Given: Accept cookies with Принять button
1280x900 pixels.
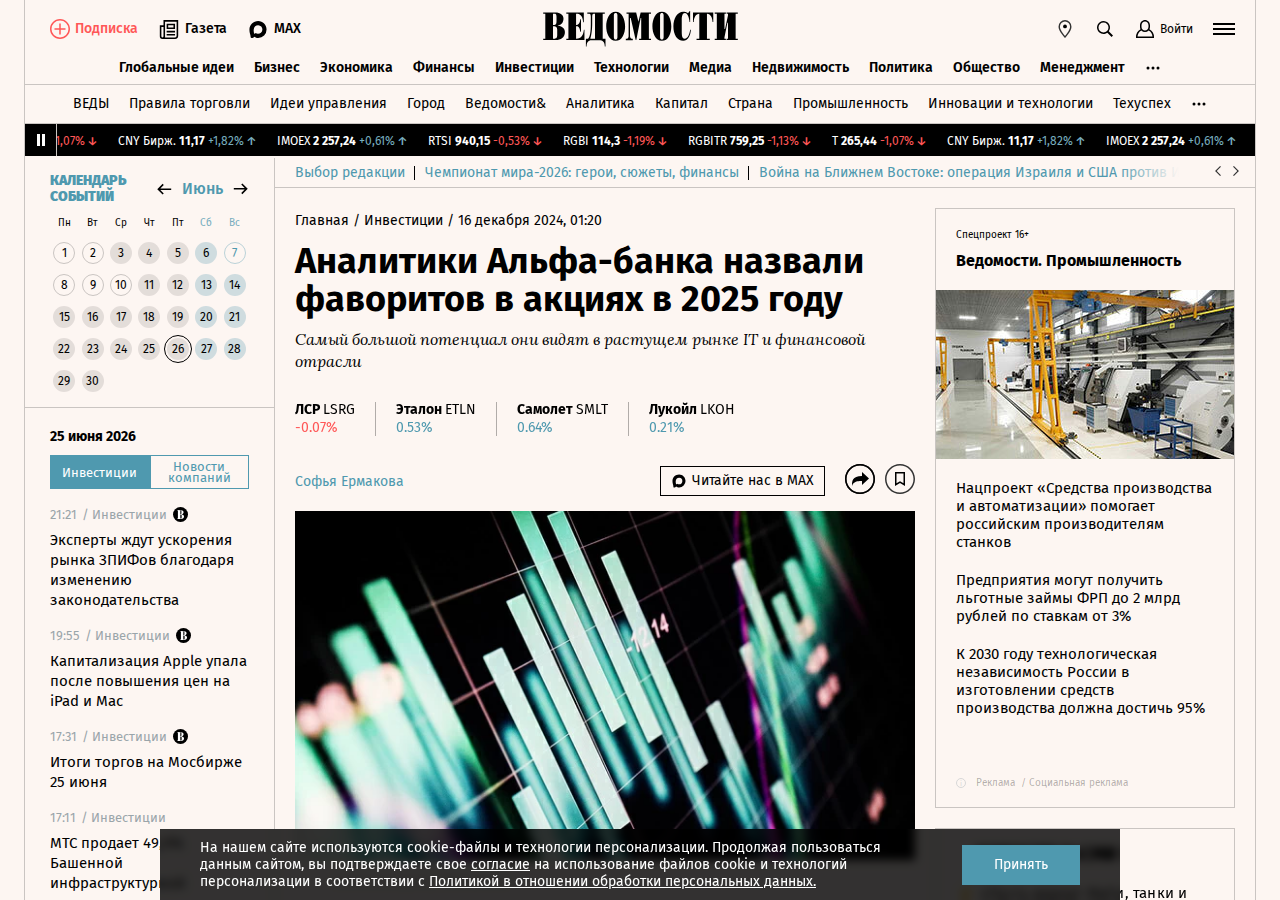Looking at the screenshot, I should (1021, 865).
